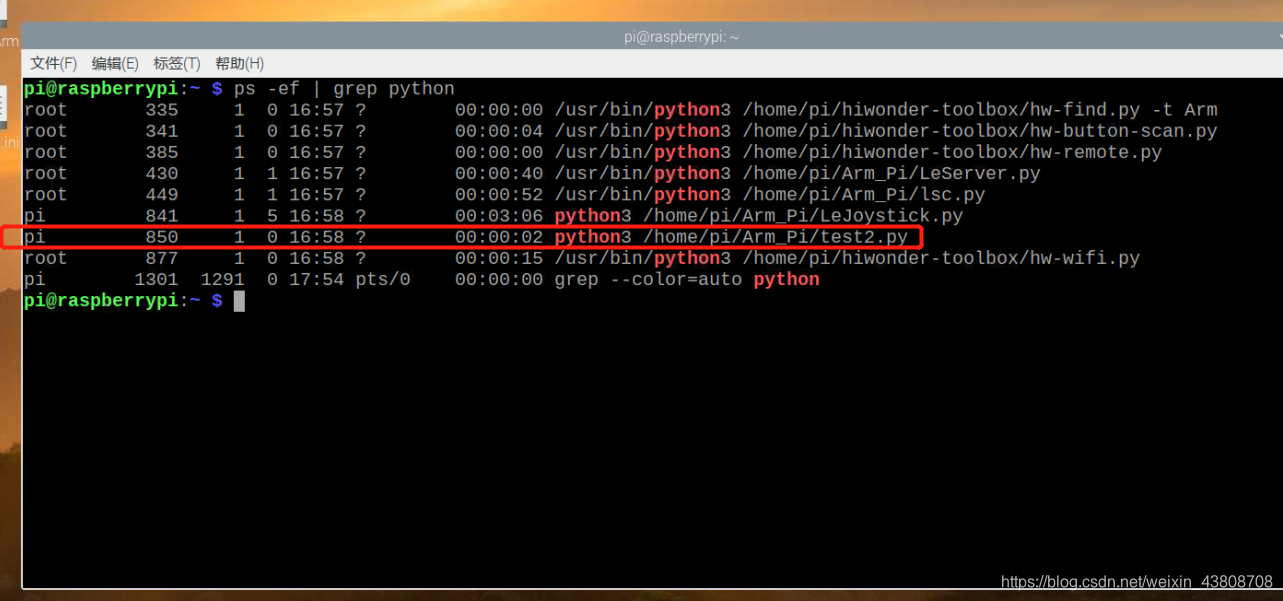Click PID 430 in process list
Viewport: 1283px width, 601px height.
[161, 173]
